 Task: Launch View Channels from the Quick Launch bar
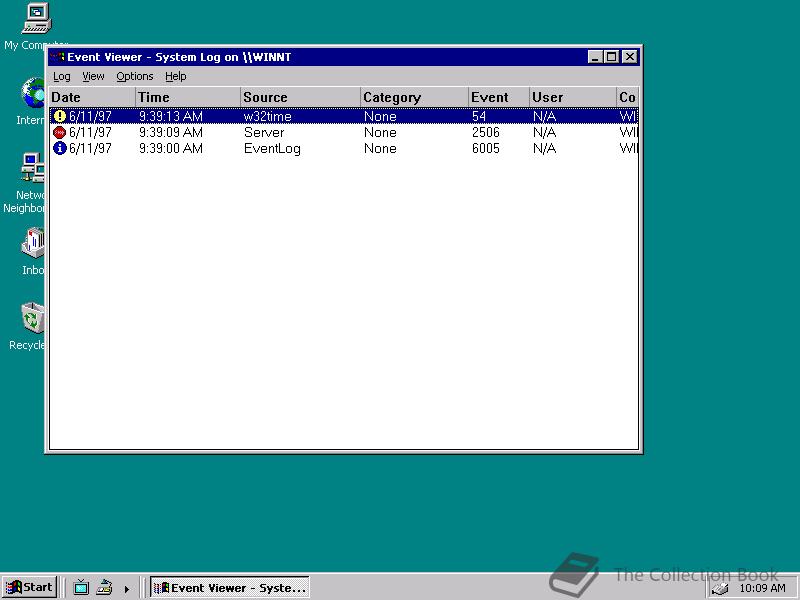tap(81, 587)
